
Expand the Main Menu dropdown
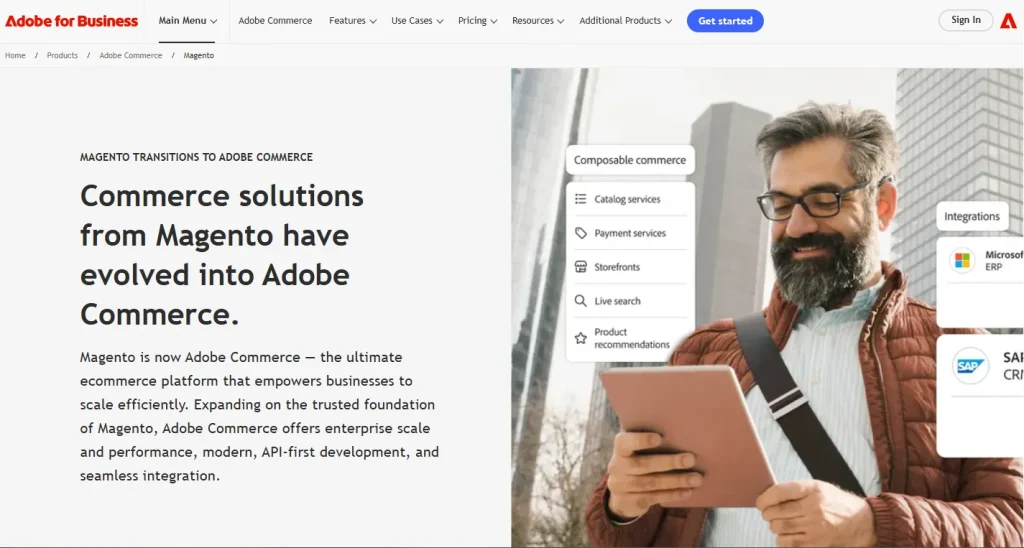click(x=187, y=21)
